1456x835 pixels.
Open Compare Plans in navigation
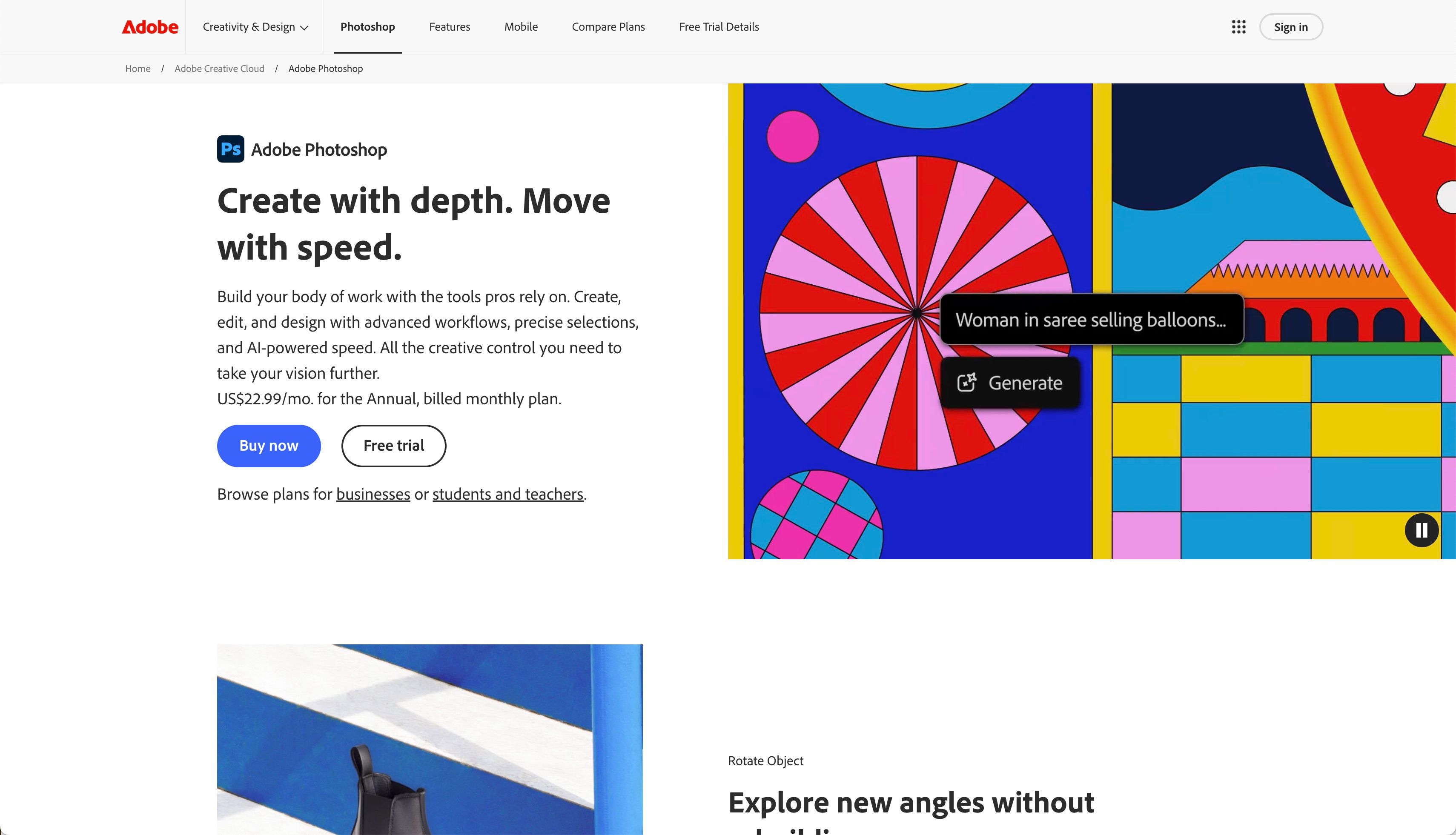click(x=608, y=27)
